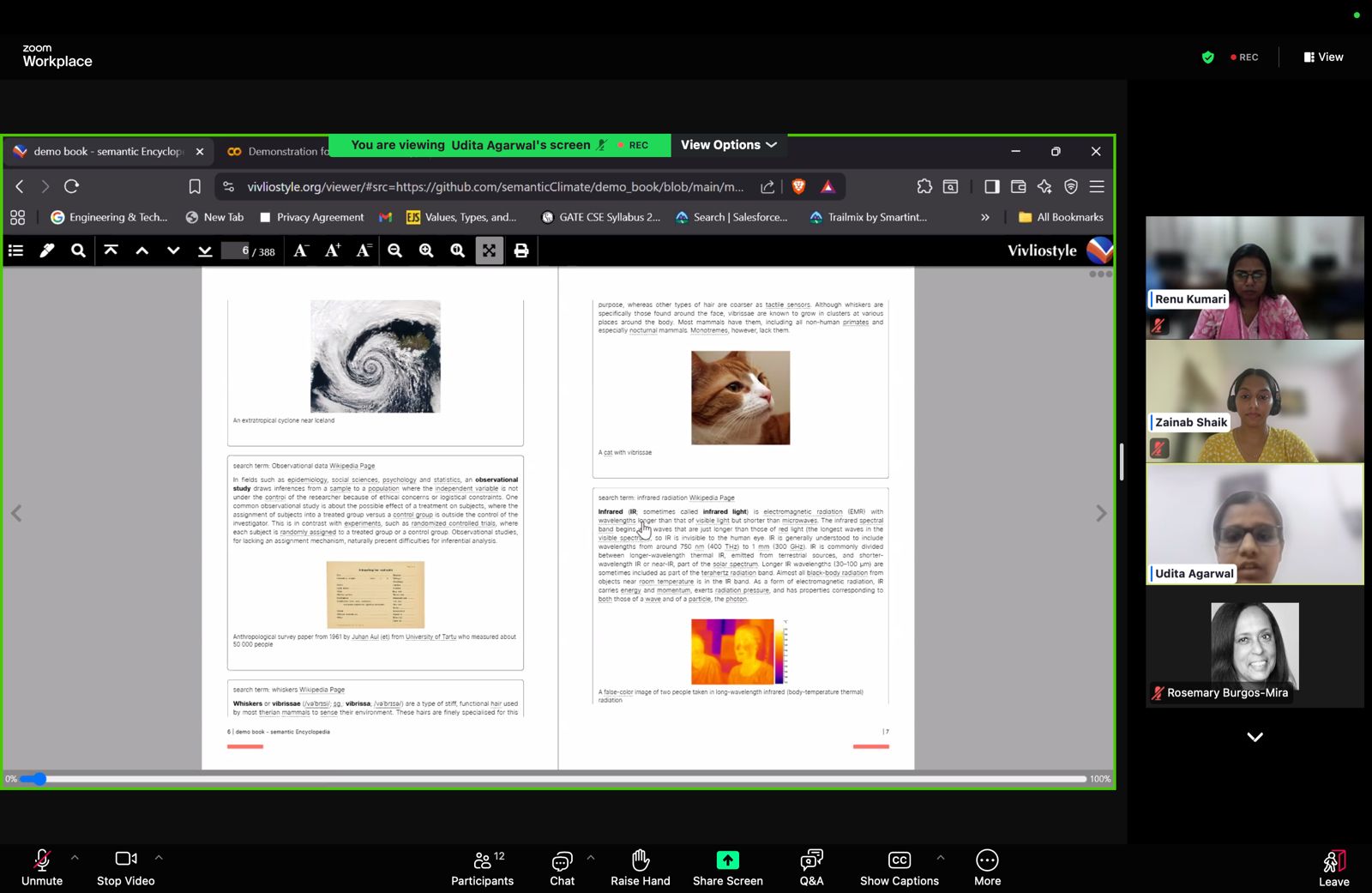
Task: Stop Video camera toggle
Action: point(125,867)
